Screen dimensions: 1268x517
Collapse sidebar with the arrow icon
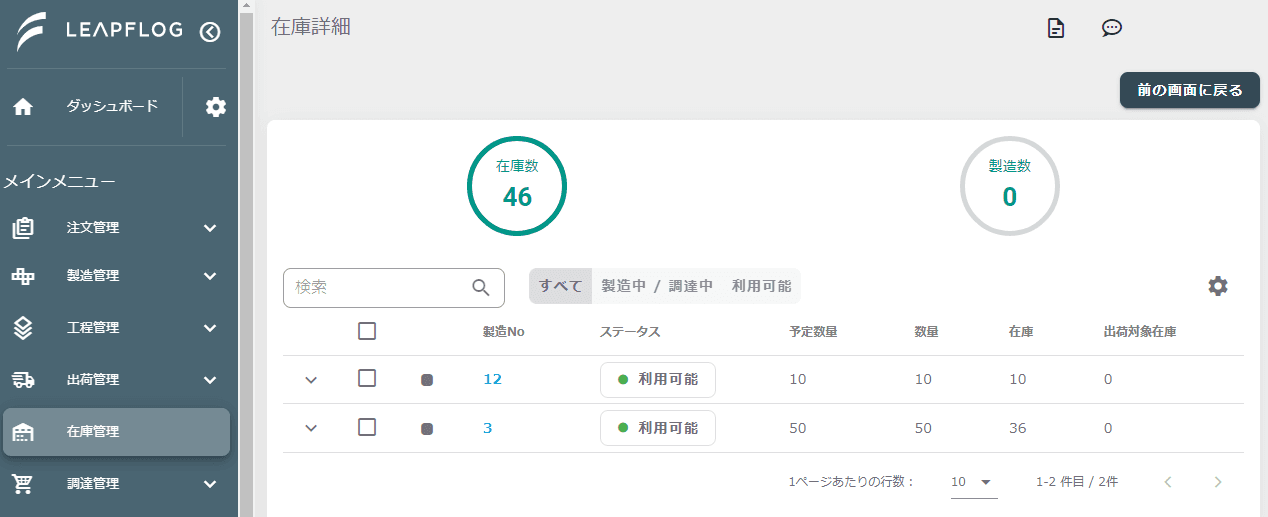209,31
